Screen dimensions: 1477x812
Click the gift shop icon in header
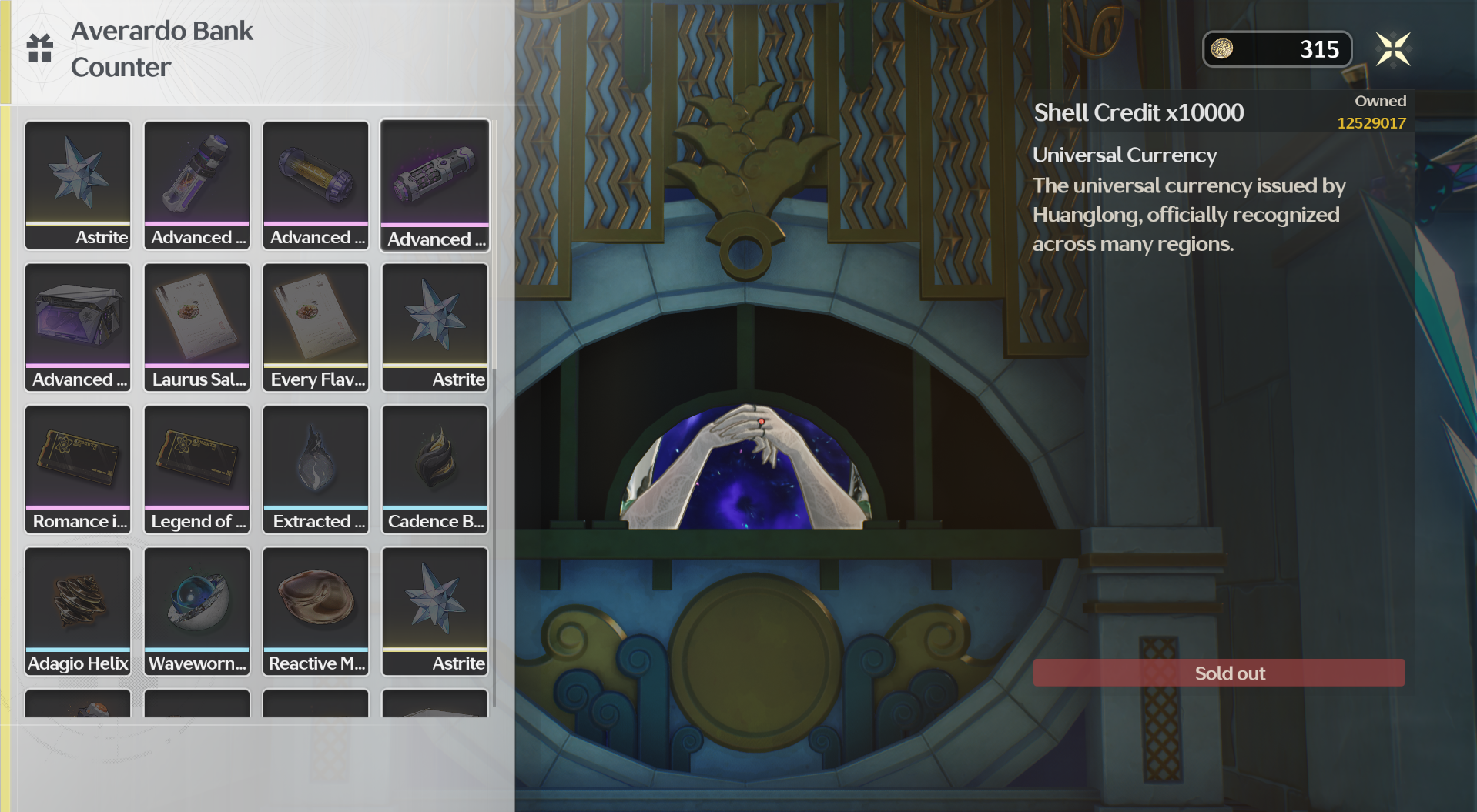coord(39,48)
